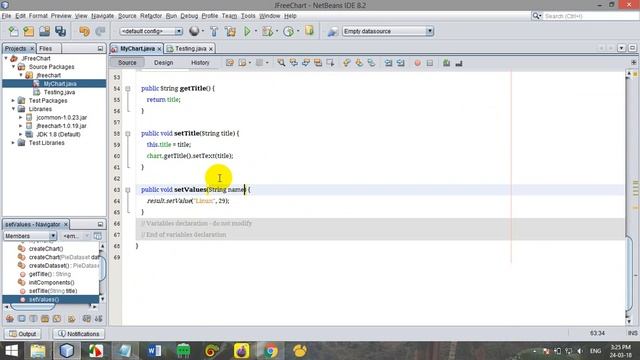Open the Source menu

pos(127,16)
